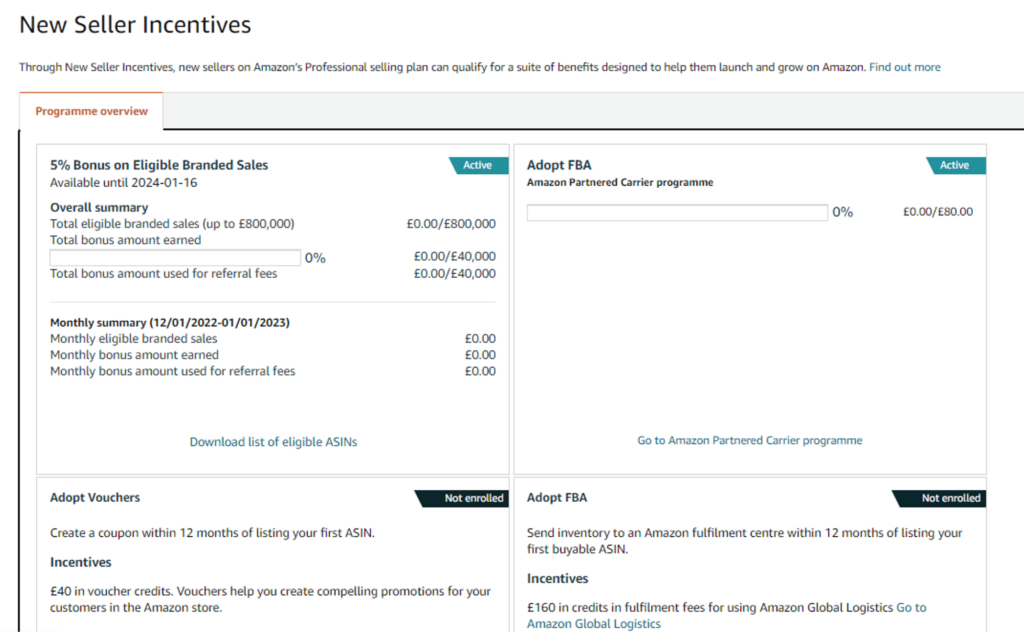
Task: Click the Overall summary heading
Action: (x=99, y=208)
